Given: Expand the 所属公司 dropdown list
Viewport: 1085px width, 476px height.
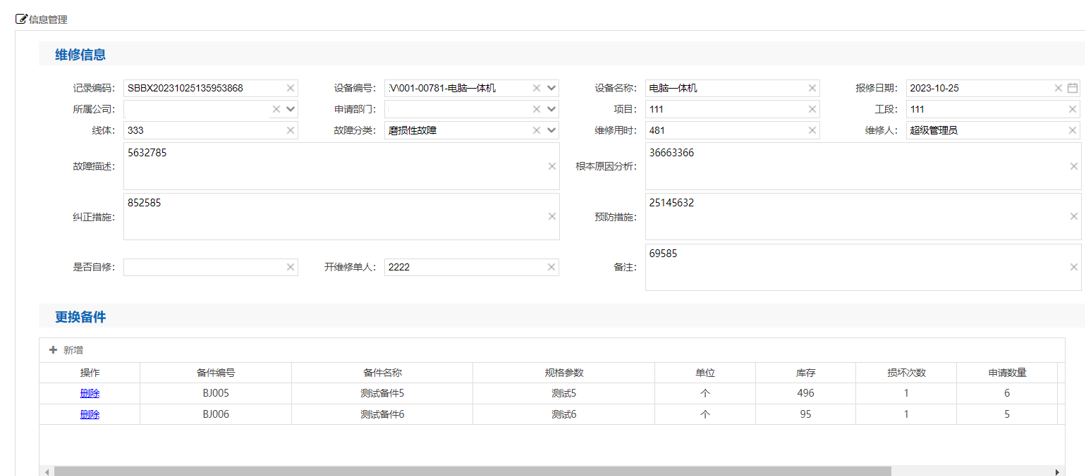Looking at the screenshot, I should click(290, 109).
